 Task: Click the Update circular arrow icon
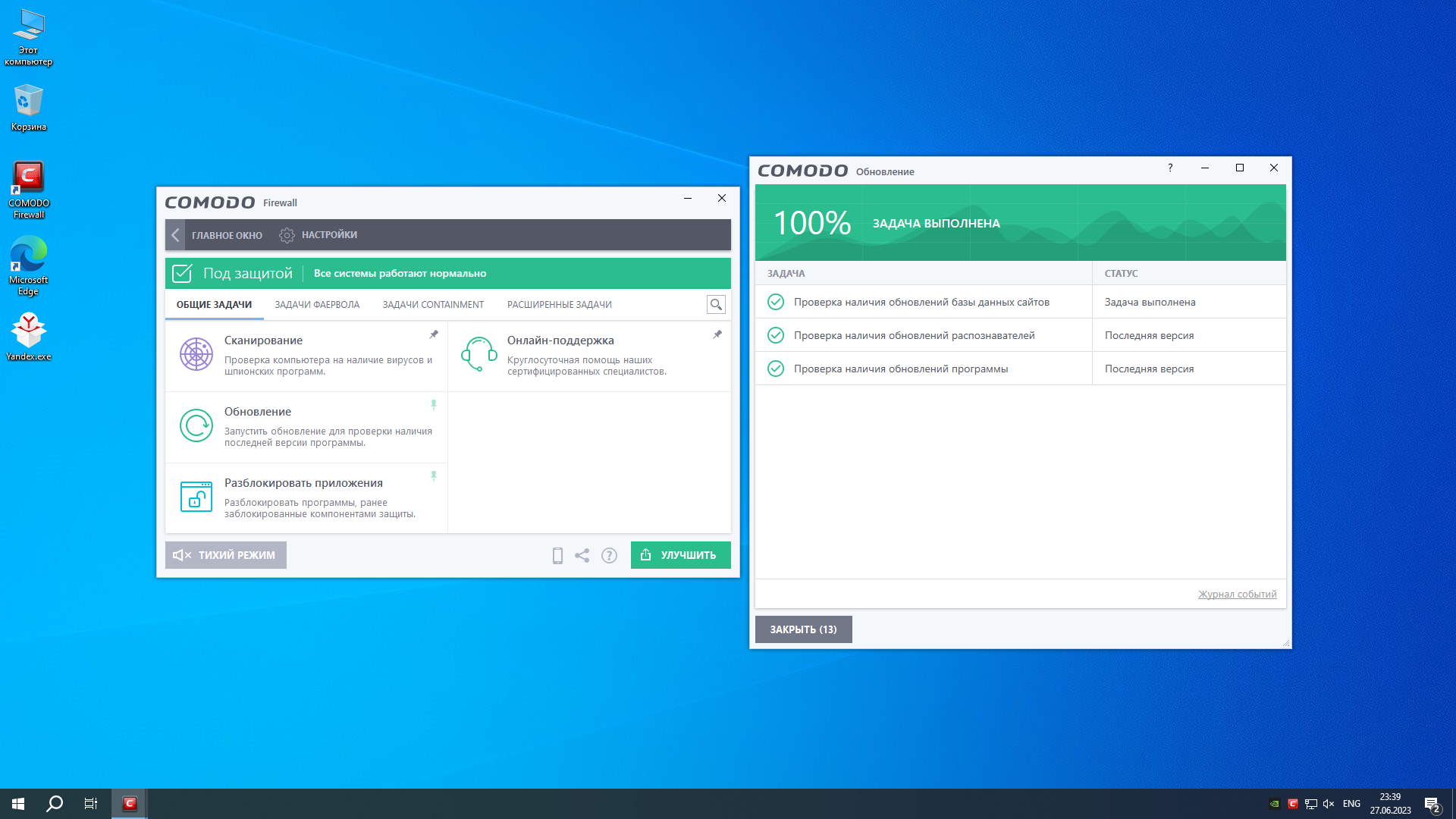click(x=196, y=425)
